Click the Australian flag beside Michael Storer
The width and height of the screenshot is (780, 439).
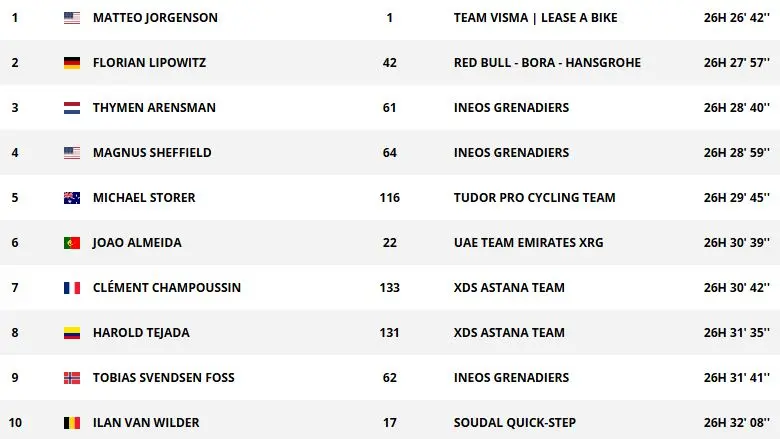click(72, 198)
